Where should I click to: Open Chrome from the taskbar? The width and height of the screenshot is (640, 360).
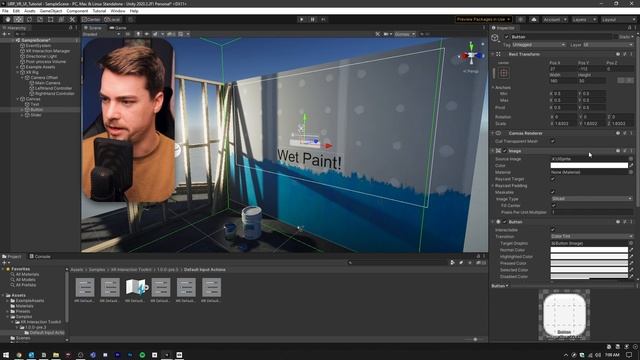coord(19,355)
